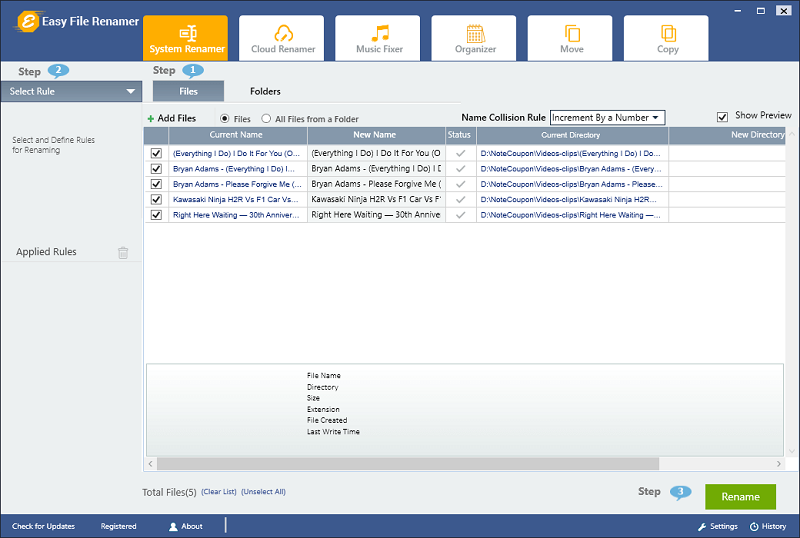Click the Status column header

pos(460,135)
